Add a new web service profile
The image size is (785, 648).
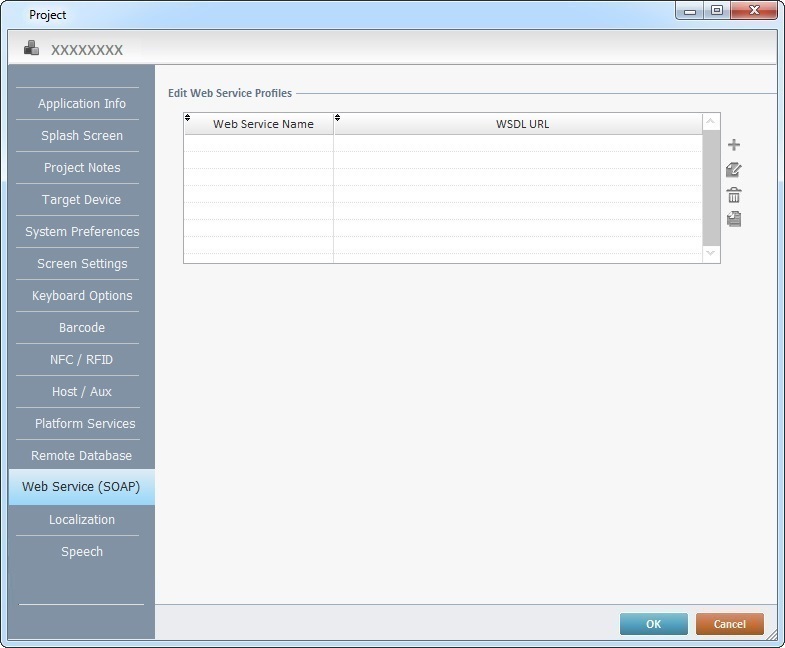(x=733, y=145)
